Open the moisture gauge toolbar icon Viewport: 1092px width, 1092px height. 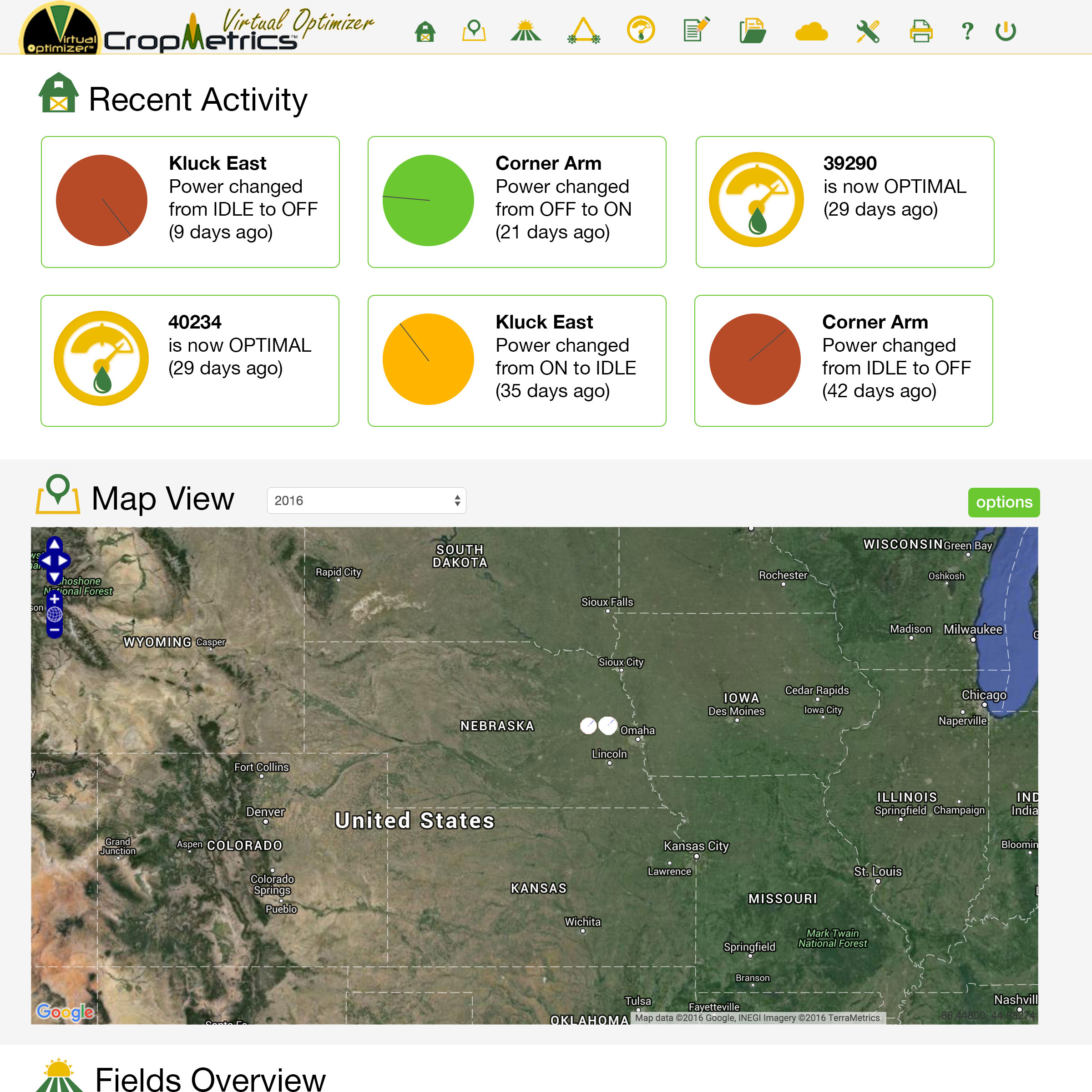pyautogui.click(x=640, y=30)
